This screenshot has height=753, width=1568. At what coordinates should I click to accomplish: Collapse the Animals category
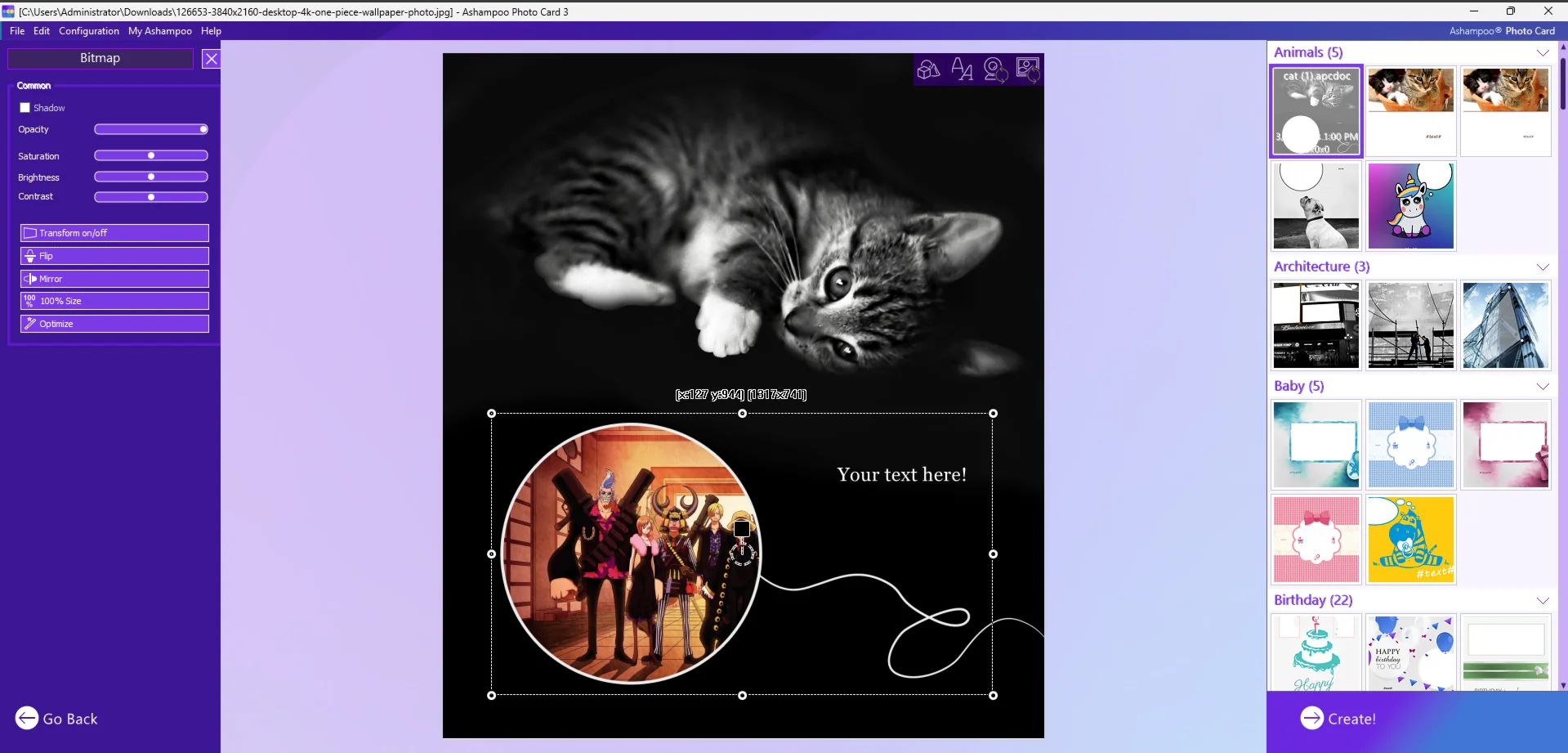[1542, 53]
